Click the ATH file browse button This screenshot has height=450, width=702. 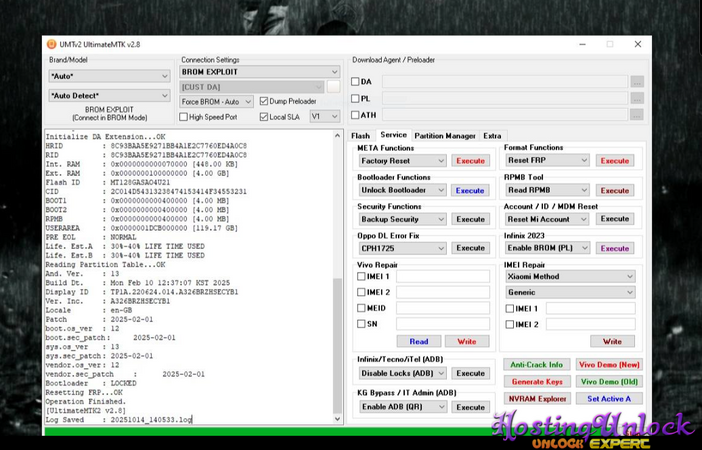637,115
